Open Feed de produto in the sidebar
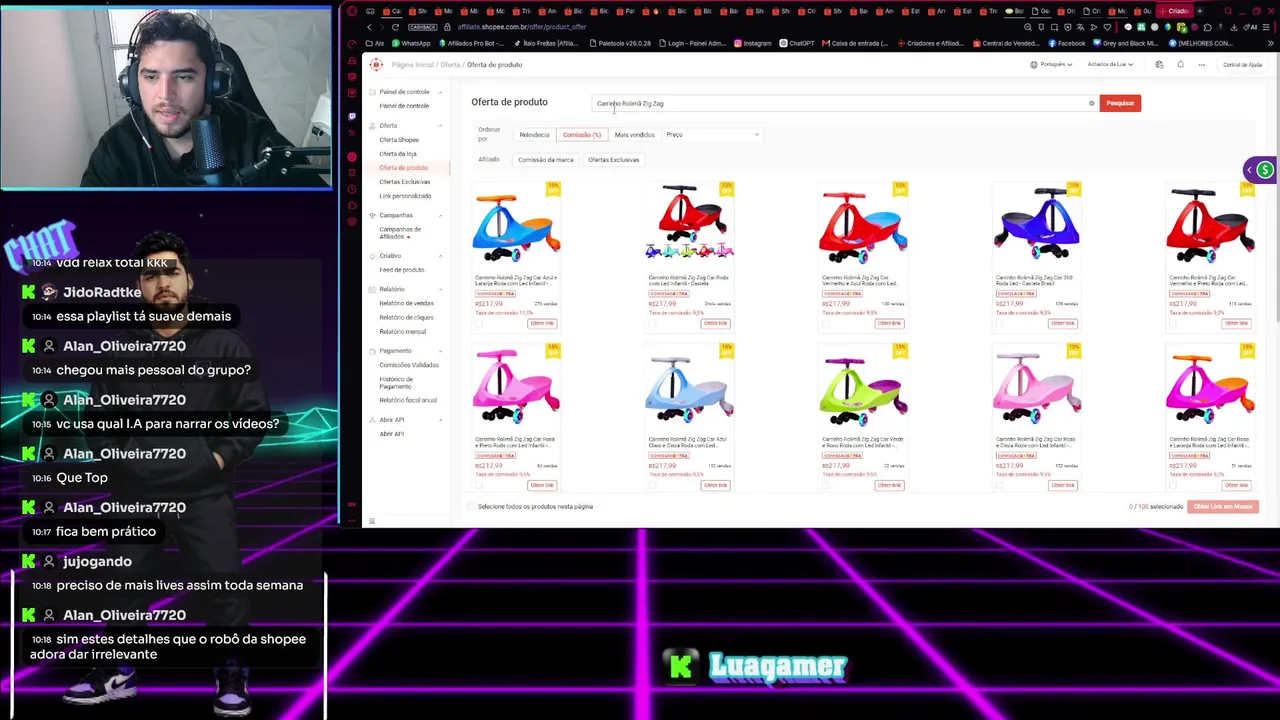The height and width of the screenshot is (720, 1280). (x=402, y=270)
